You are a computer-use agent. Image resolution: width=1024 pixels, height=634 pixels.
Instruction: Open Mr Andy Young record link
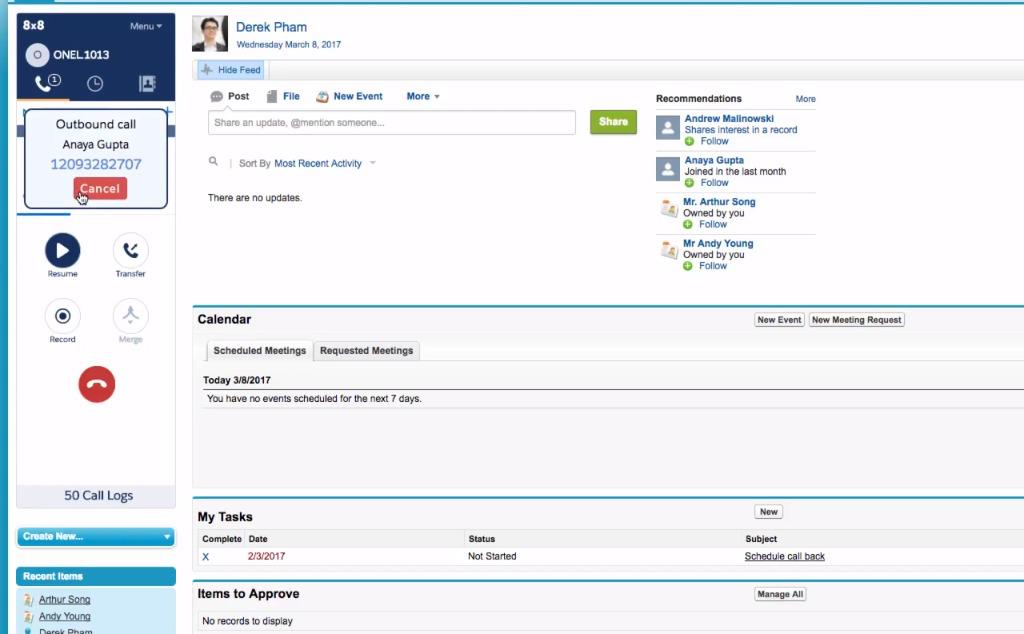point(718,244)
